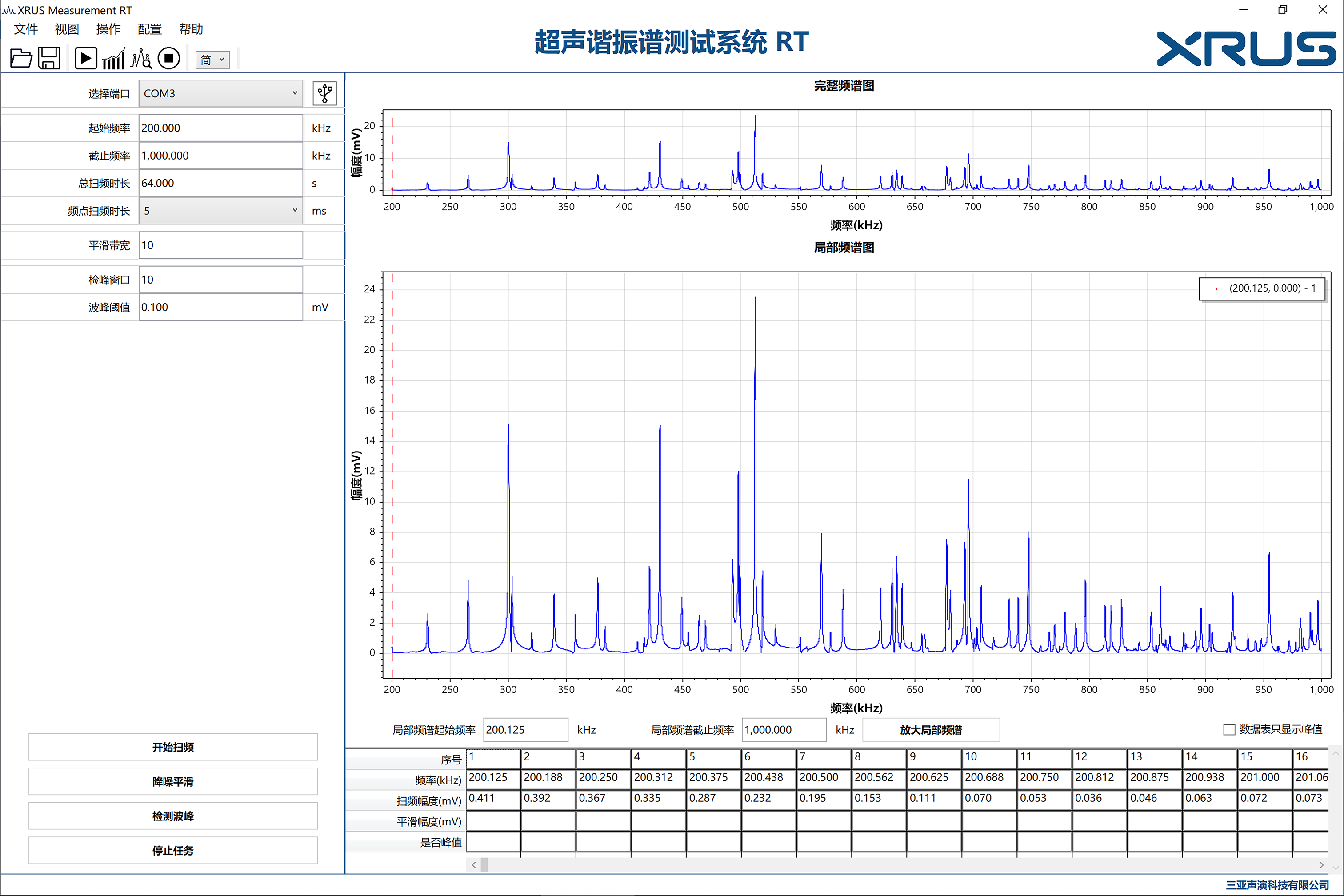The width and height of the screenshot is (1344, 896).
Task: Click the USB connect icon next to COM3
Action: (324, 93)
